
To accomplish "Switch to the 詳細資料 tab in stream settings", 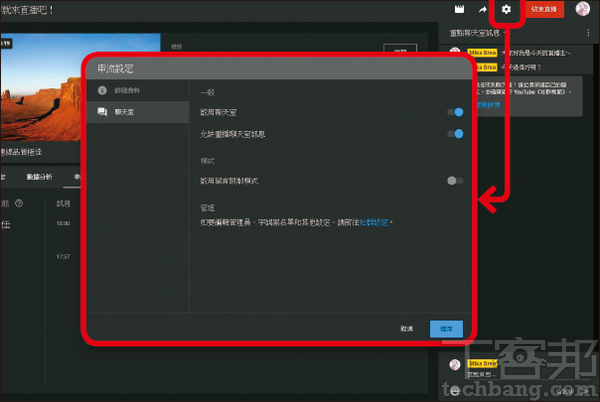I will point(138,90).
